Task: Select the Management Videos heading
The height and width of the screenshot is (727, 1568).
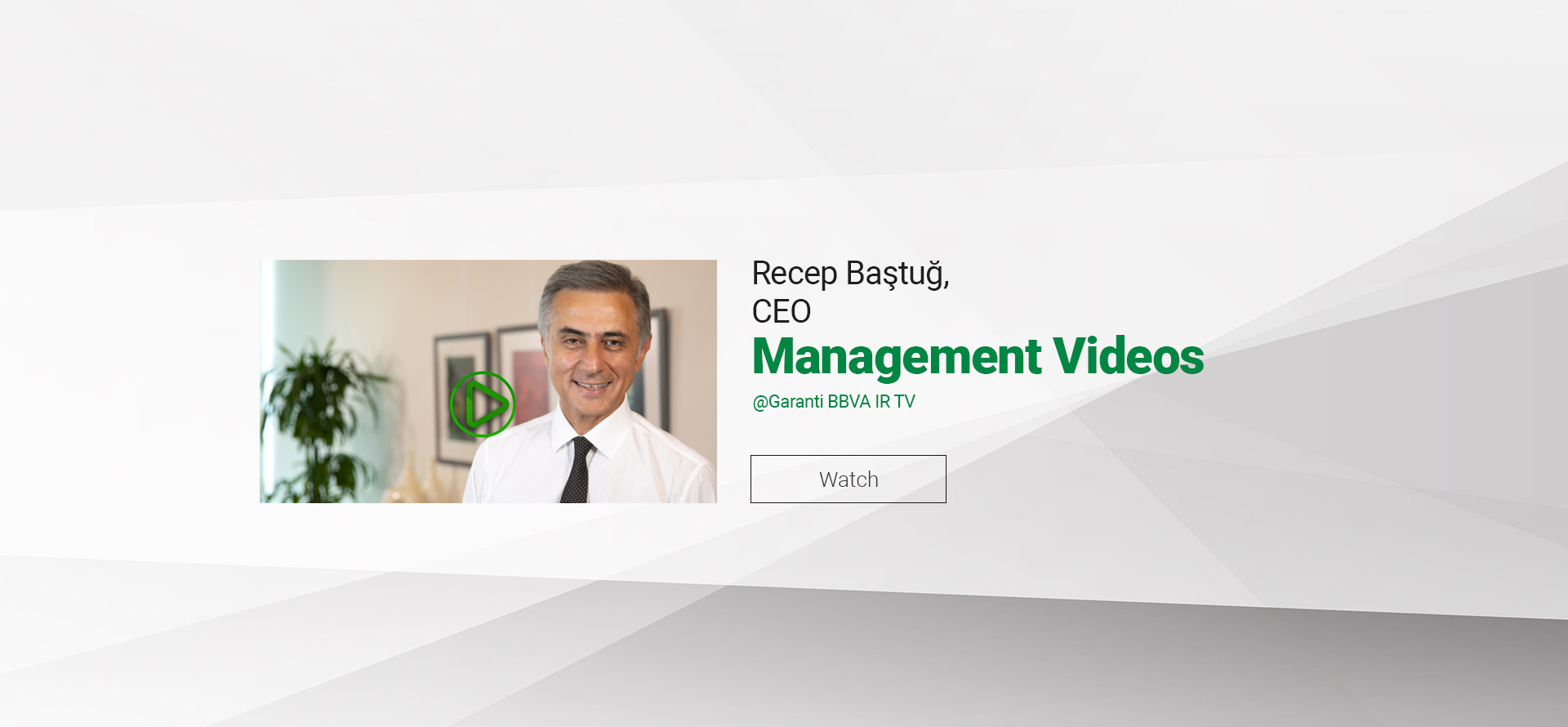Action: (978, 357)
